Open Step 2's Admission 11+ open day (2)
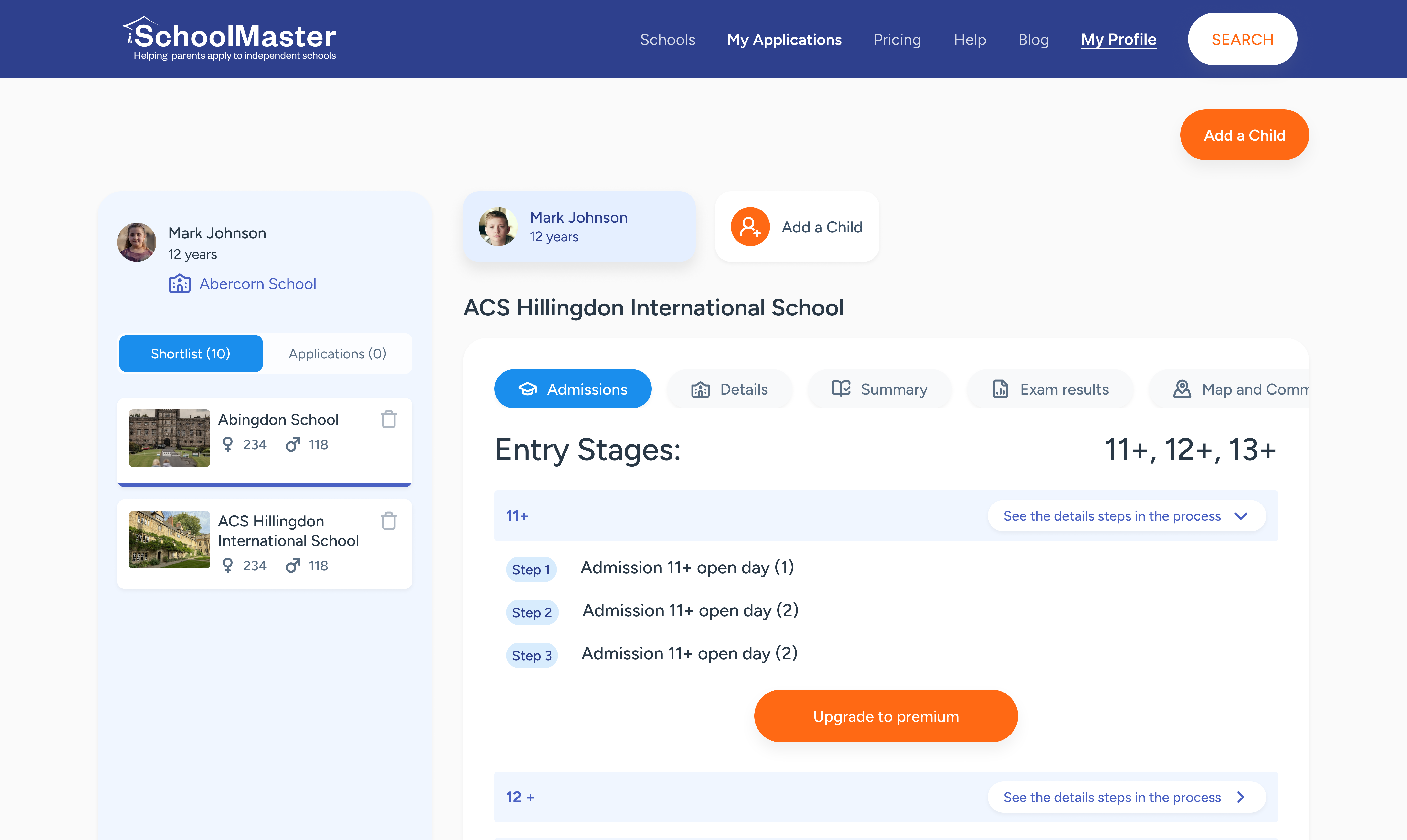This screenshot has width=1407, height=840. pyautogui.click(x=690, y=610)
